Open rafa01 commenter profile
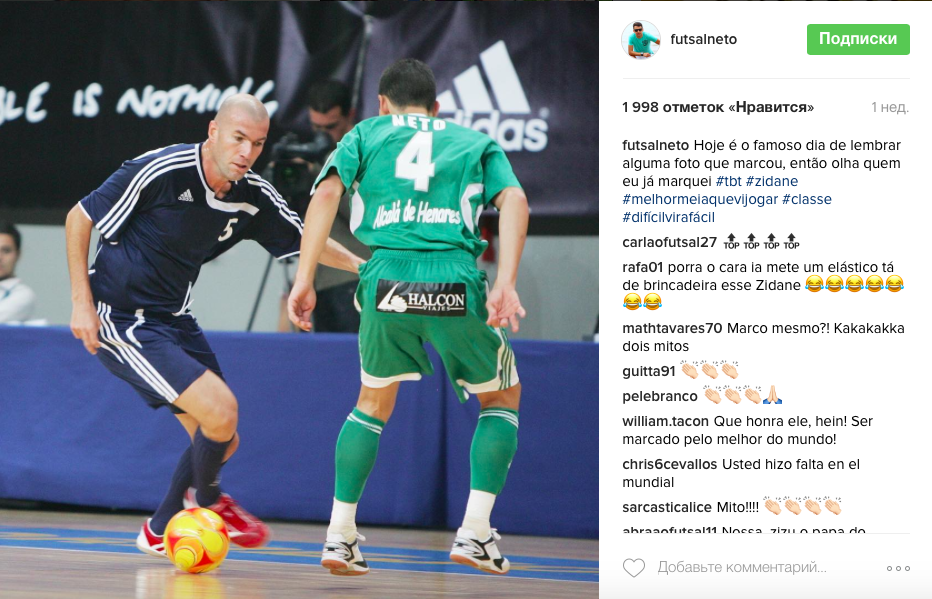The image size is (932, 599). coord(643,267)
